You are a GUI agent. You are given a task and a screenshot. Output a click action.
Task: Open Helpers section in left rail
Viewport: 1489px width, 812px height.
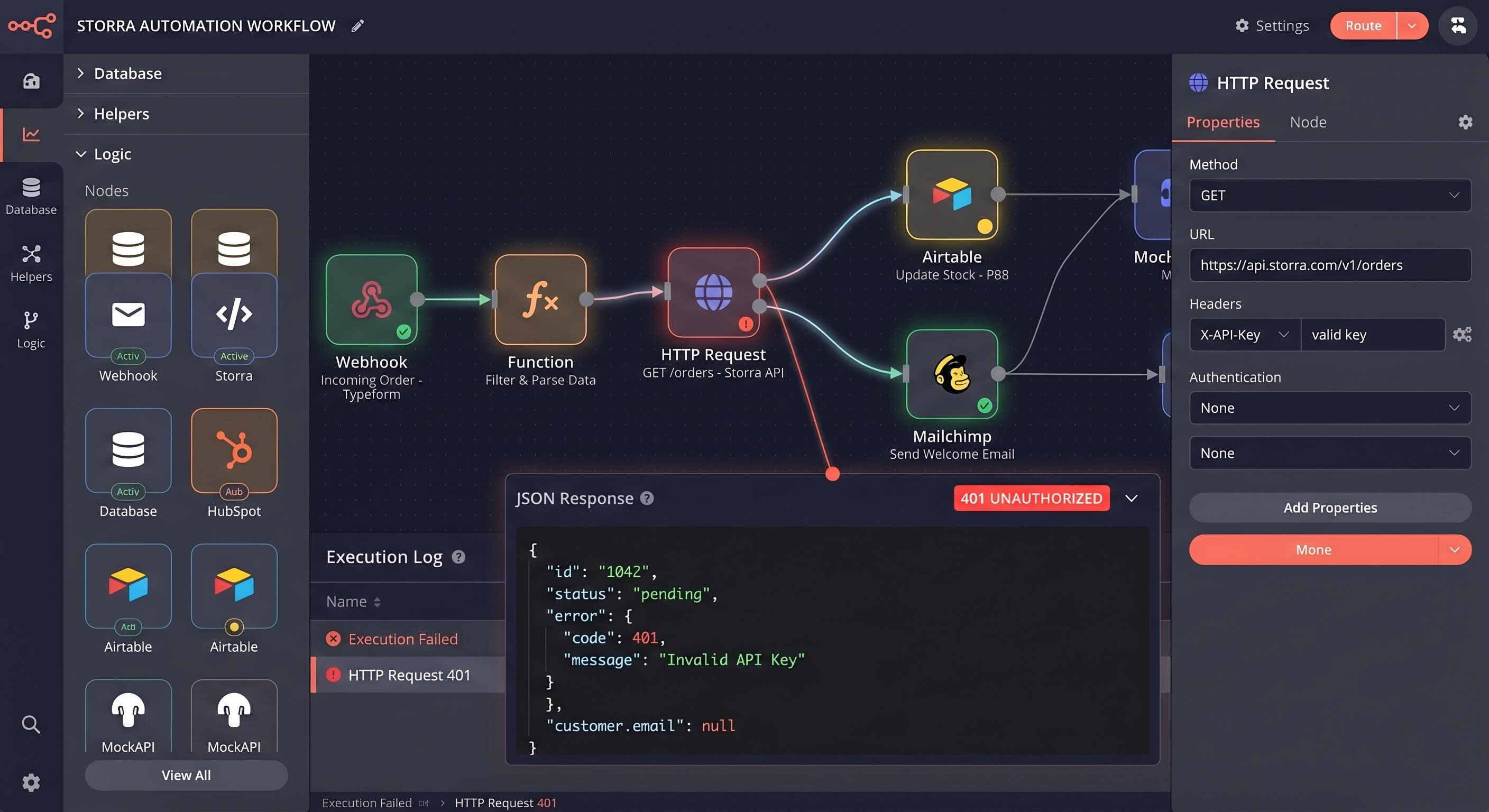coord(31,264)
